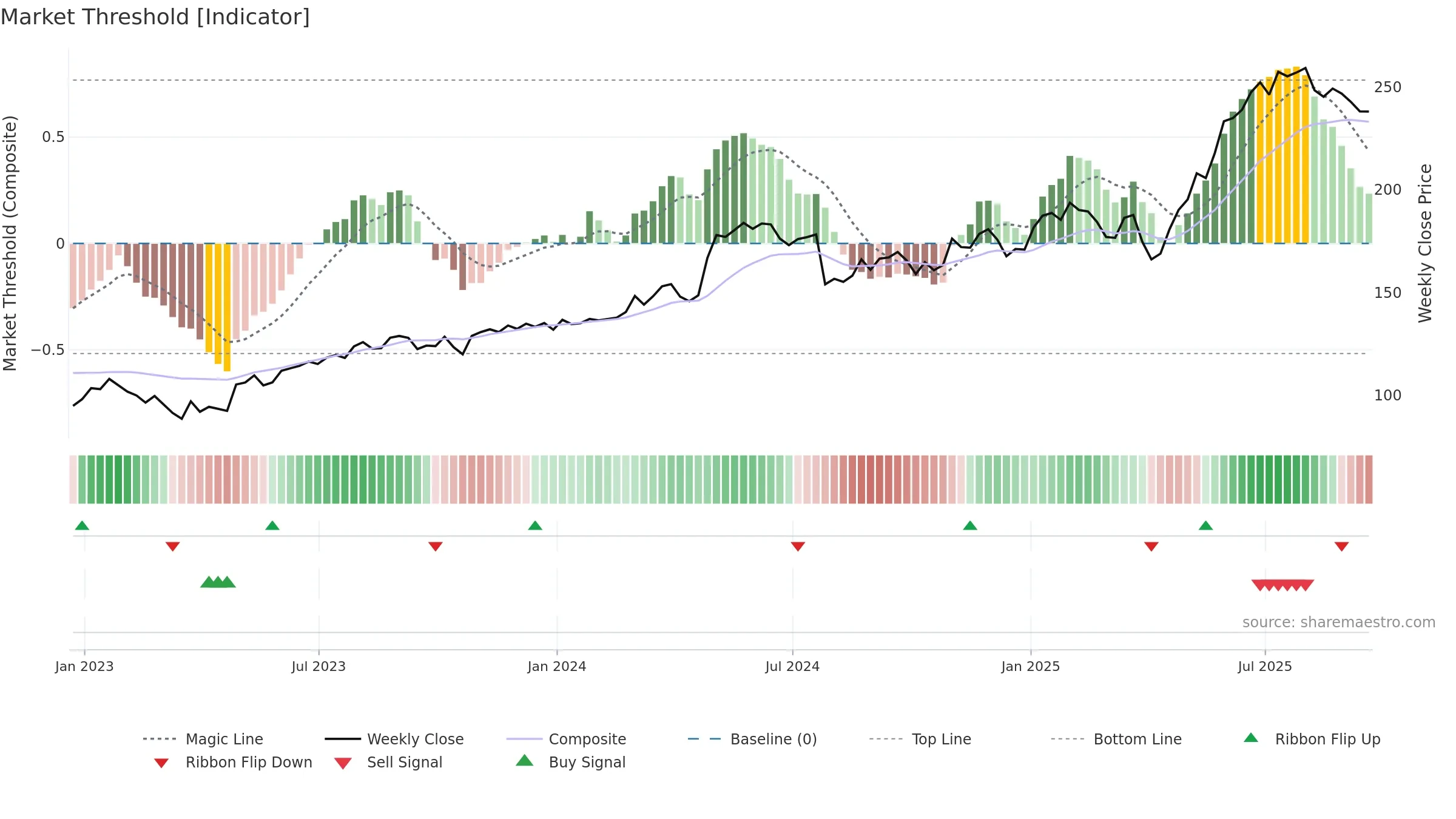Click the 'Jul 2025' x-axis label

(1265, 667)
